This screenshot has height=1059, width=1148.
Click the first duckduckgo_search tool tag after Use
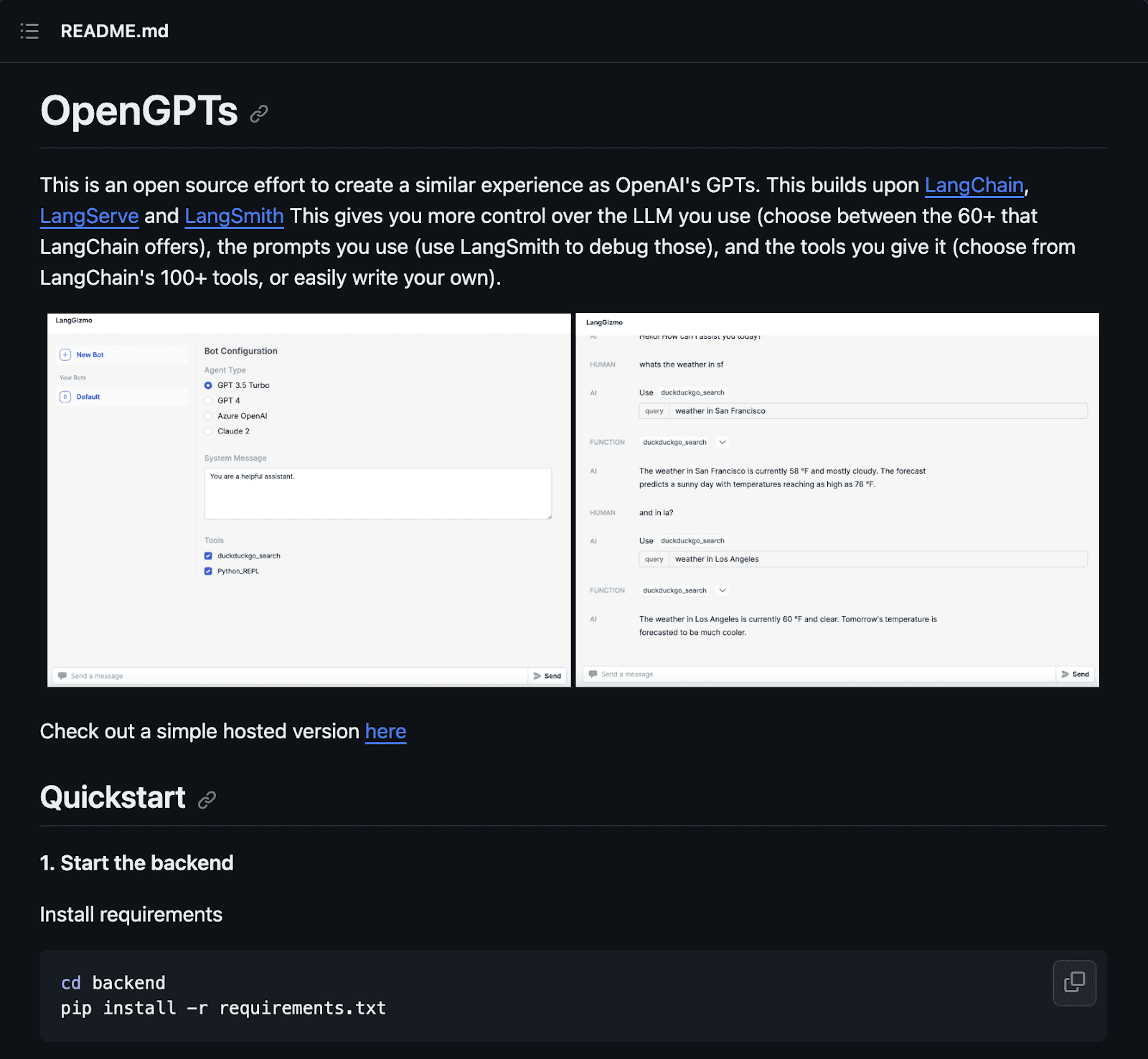point(692,392)
